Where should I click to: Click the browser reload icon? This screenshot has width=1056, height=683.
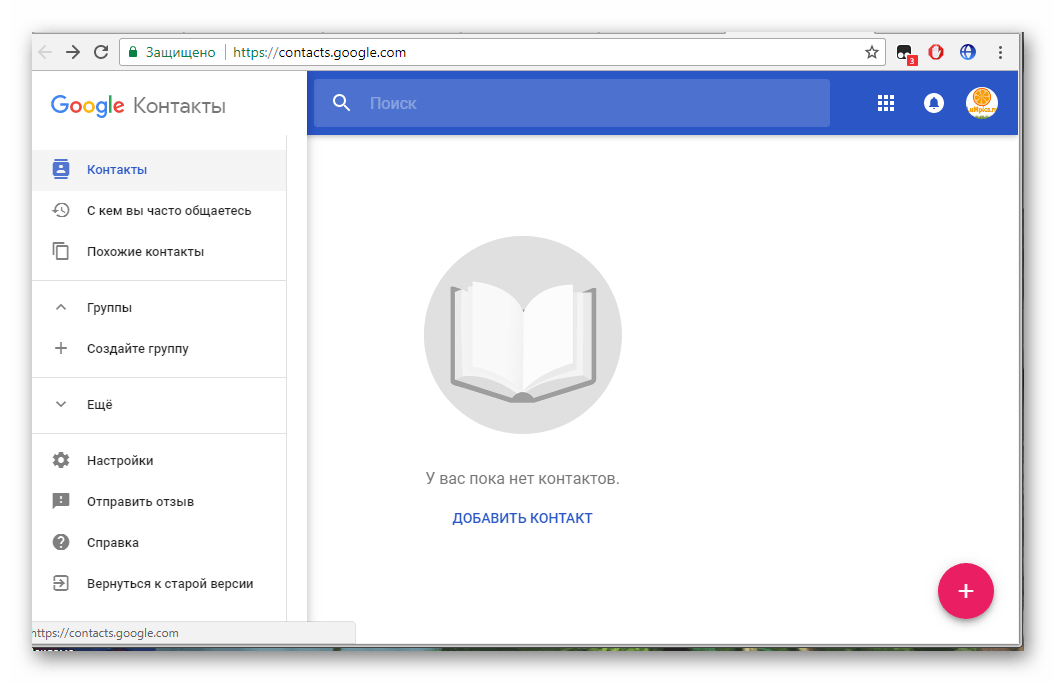coord(101,52)
